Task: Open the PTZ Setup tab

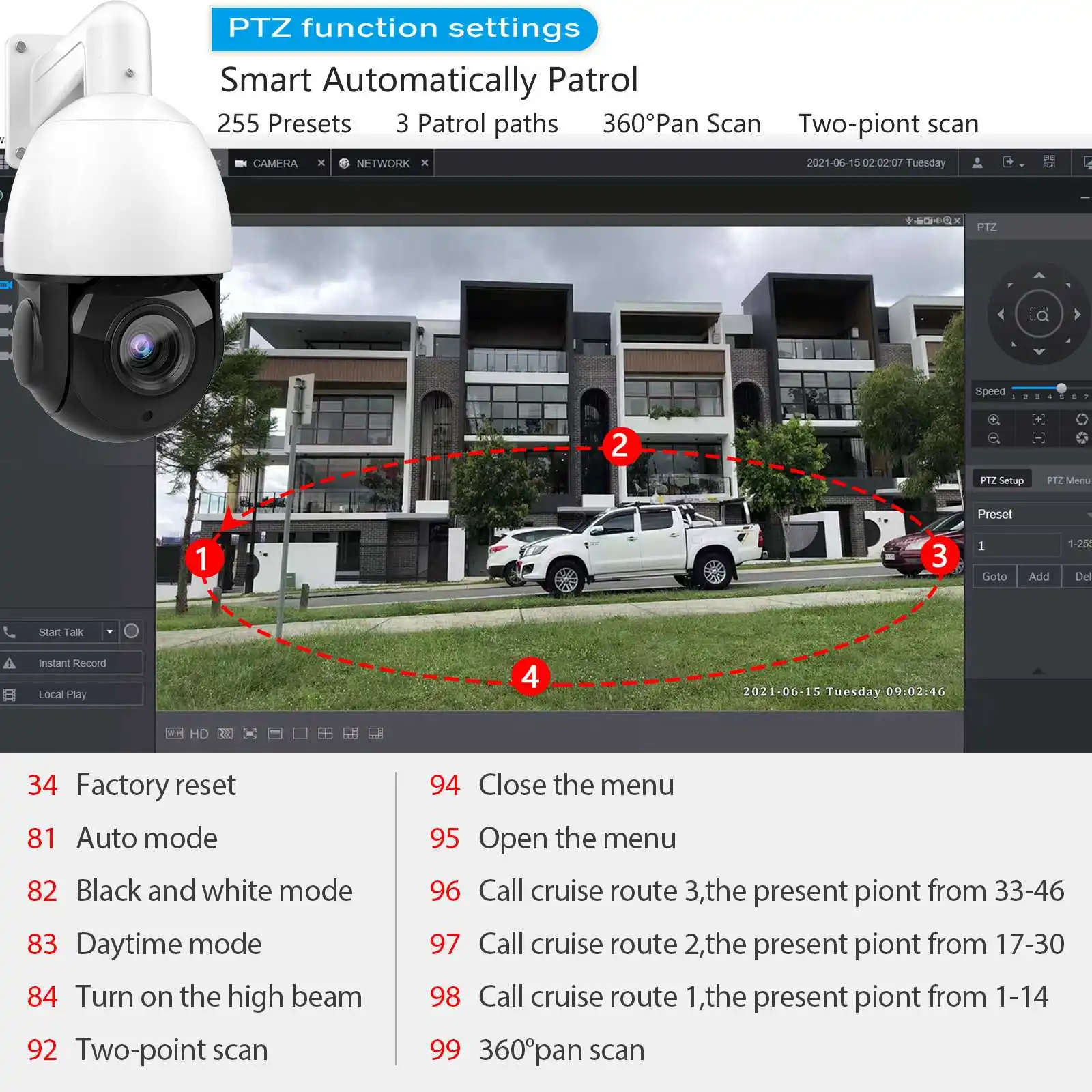Action: click(x=1002, y=480)
